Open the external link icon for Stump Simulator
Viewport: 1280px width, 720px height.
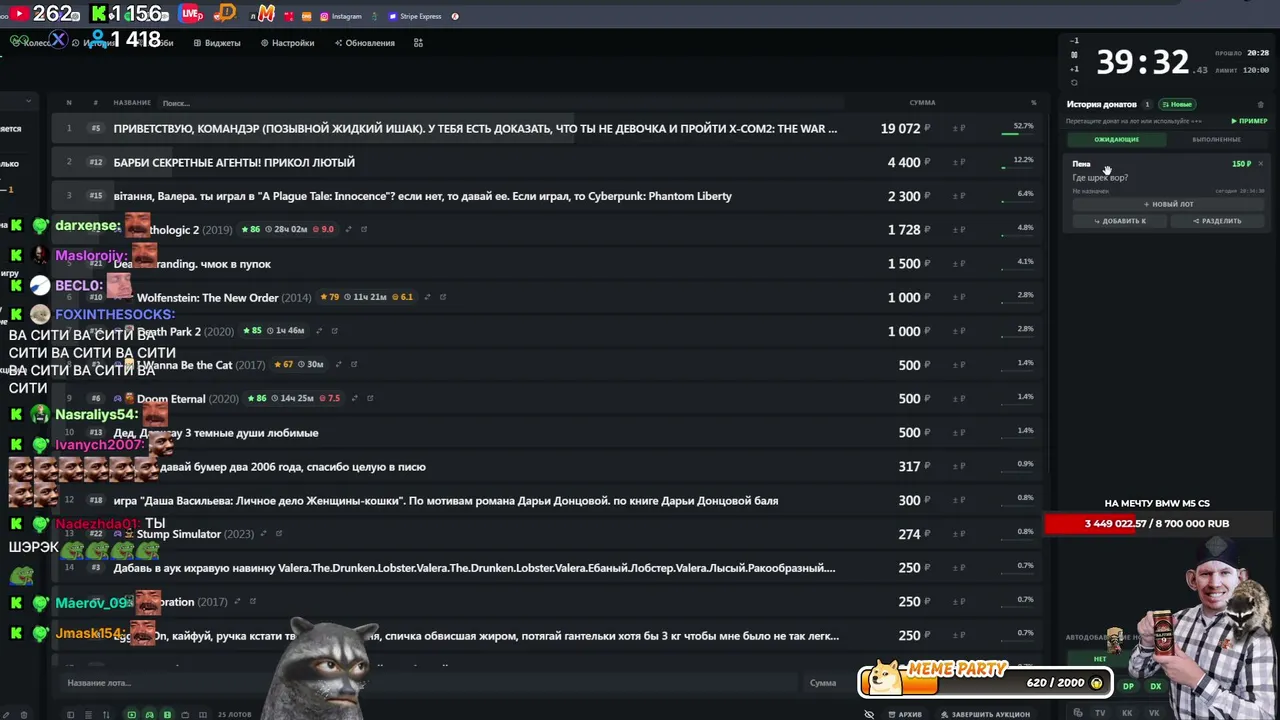[x=279, y=534]
